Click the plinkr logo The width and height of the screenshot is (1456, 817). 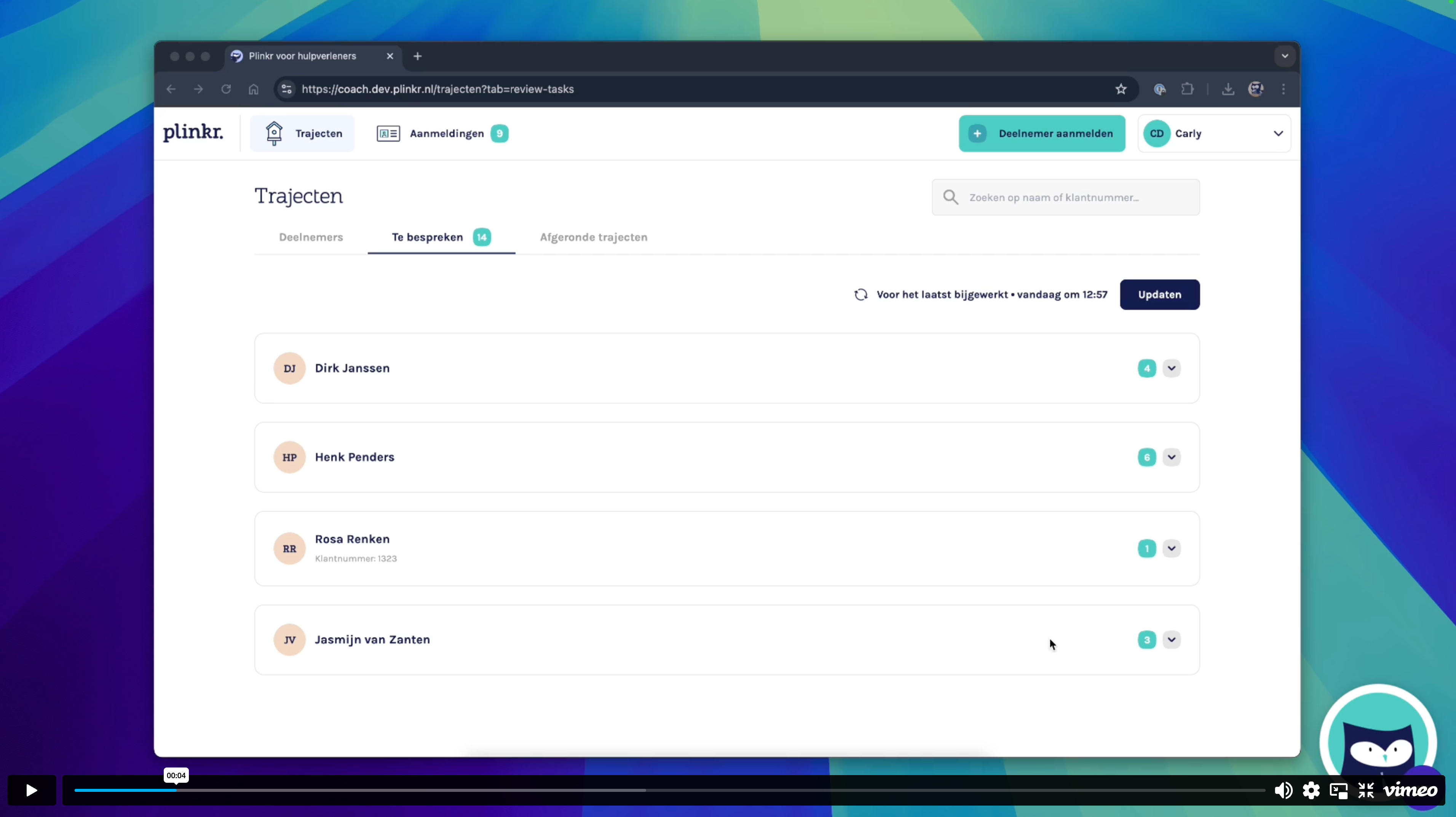tap(193, 133)
